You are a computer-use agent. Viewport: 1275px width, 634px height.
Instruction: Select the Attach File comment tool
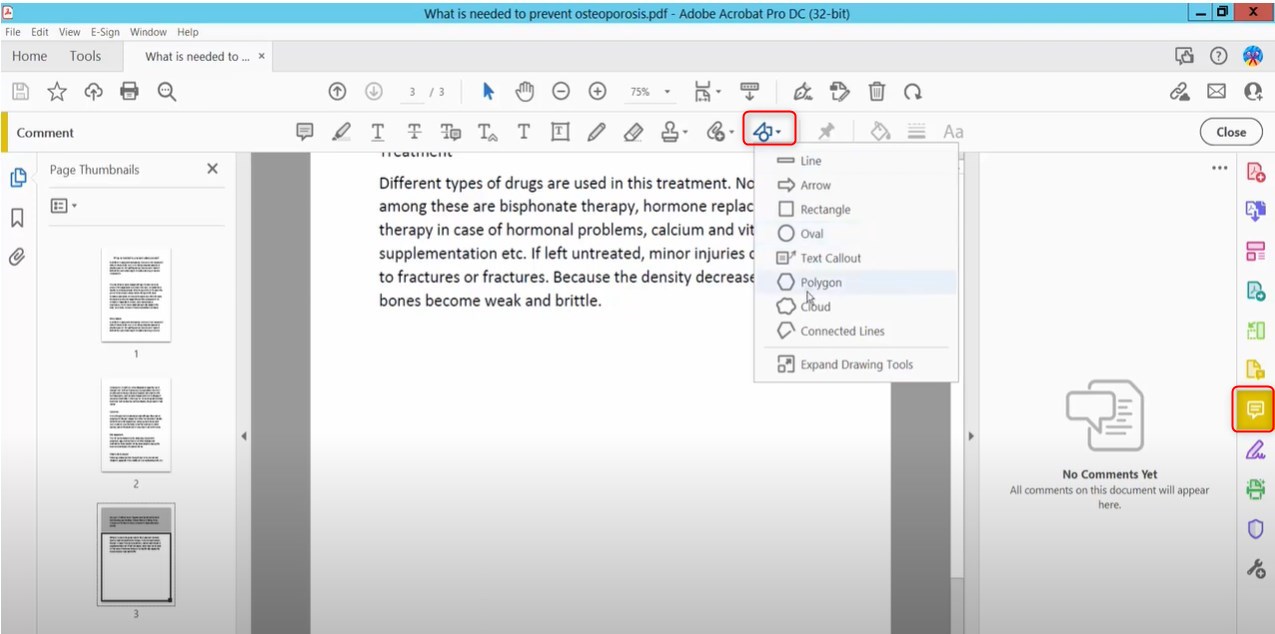click(715, 131)
